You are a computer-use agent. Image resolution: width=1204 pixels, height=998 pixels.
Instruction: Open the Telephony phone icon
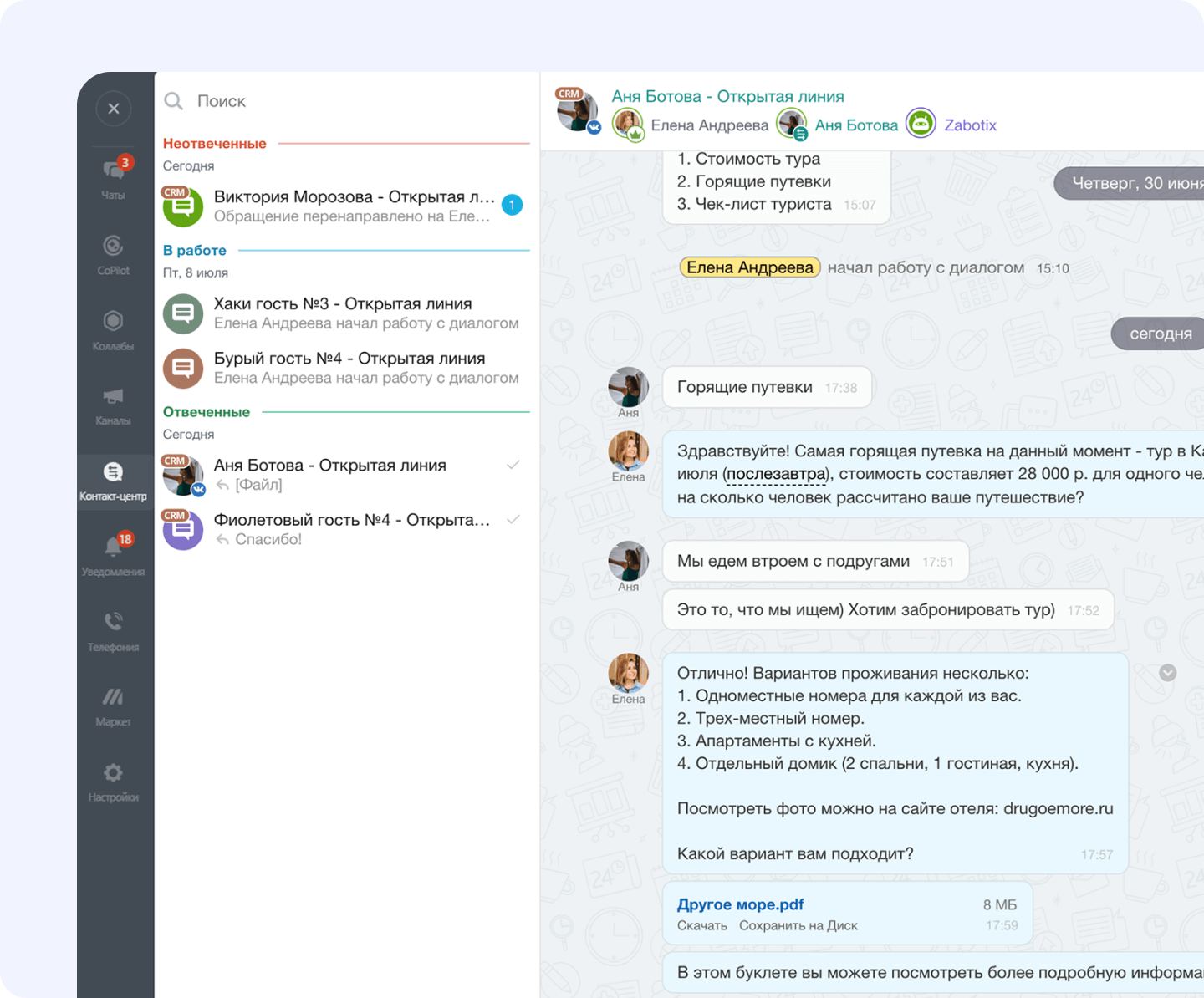click(113, 629)
